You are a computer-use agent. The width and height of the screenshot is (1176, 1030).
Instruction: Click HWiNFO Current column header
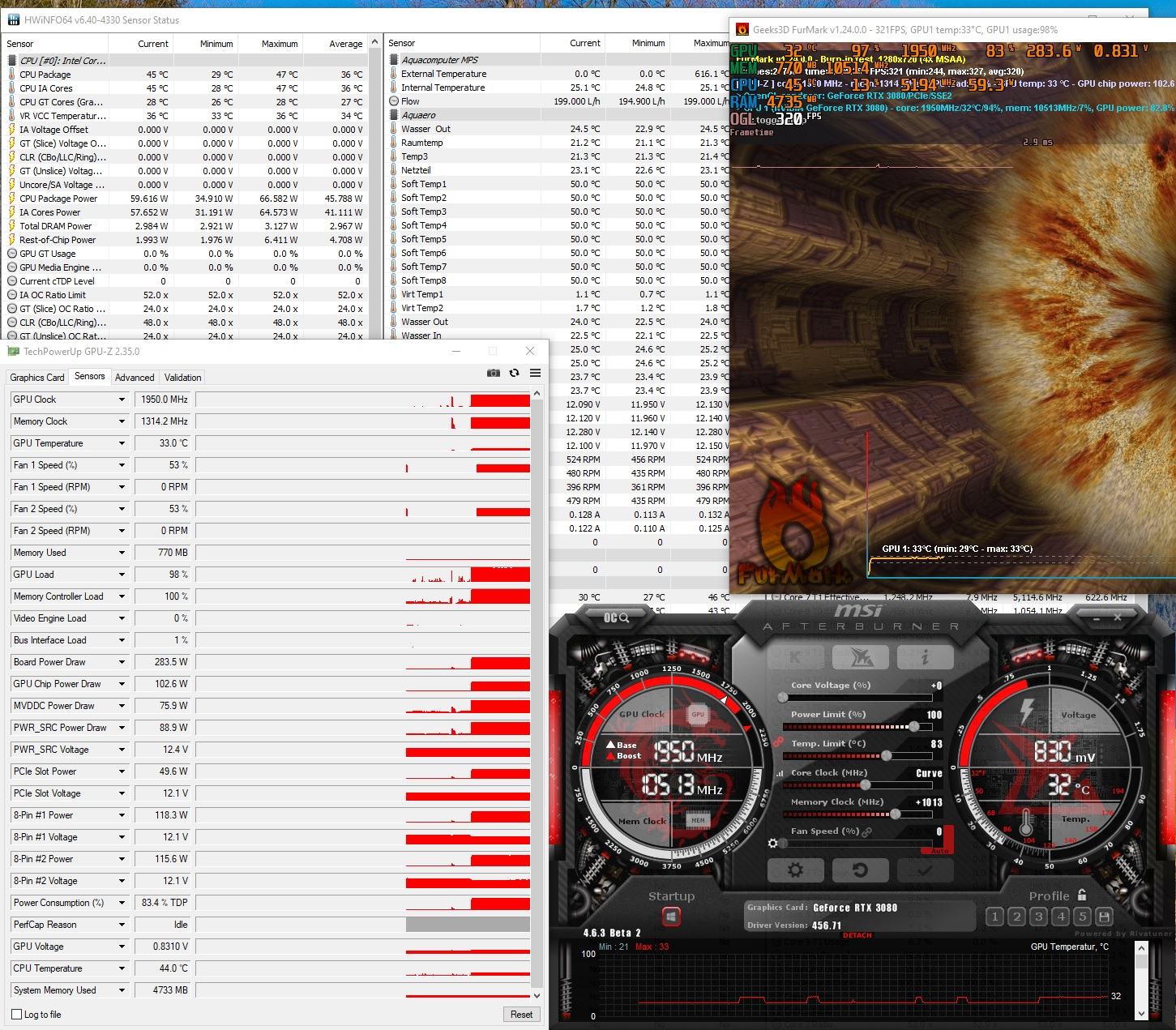point(141,44)
